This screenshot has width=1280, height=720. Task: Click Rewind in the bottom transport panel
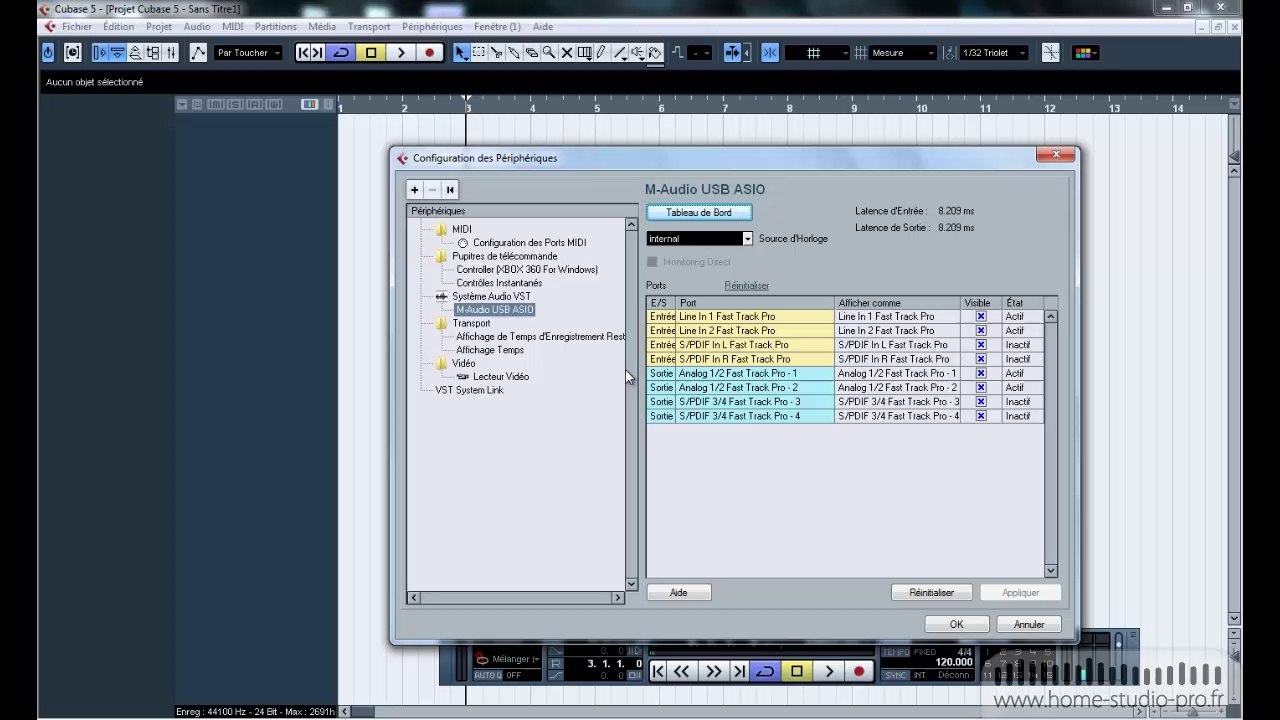[682, 672]
